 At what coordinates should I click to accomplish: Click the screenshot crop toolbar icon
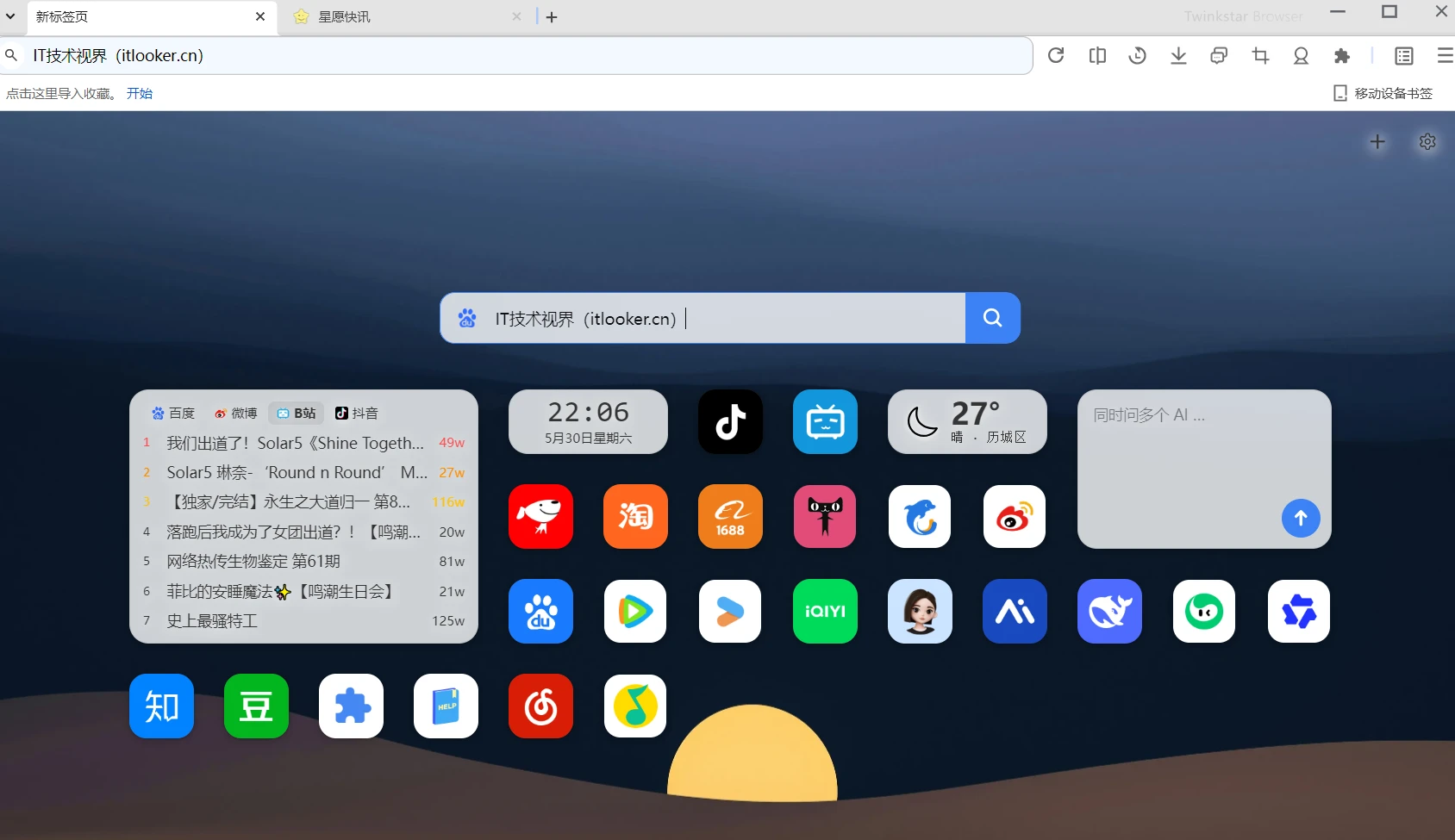(1260, 56)
